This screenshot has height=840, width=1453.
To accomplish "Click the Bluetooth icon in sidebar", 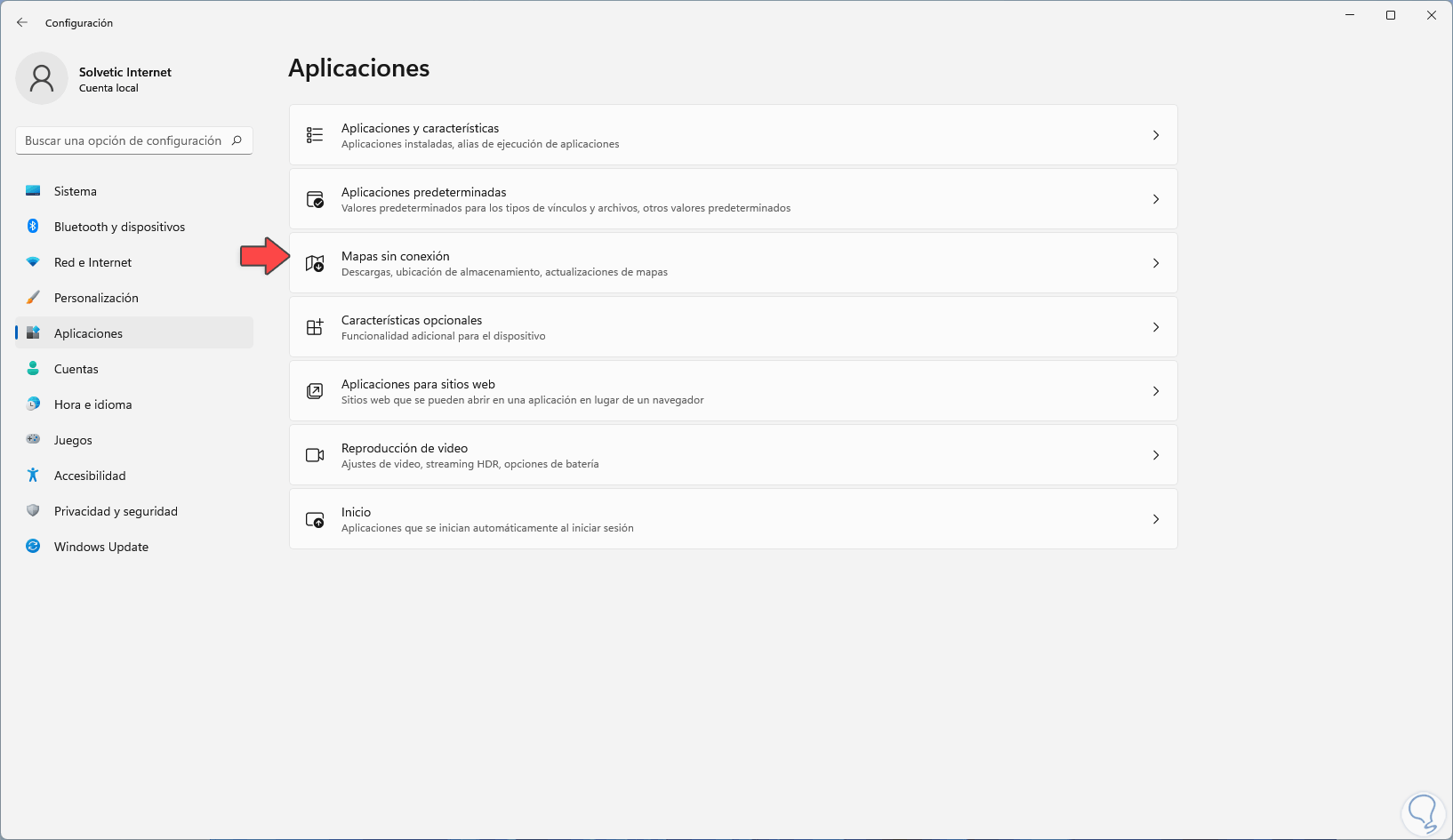I will [33, 227].
